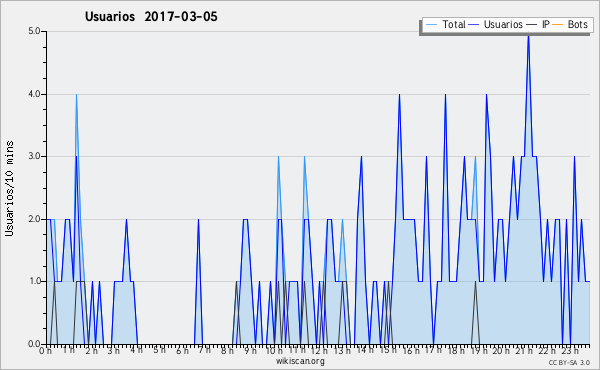This screenshot has width=600, height=370.
Task: Click the y-axis value 3.0
Action: point(34,156)
